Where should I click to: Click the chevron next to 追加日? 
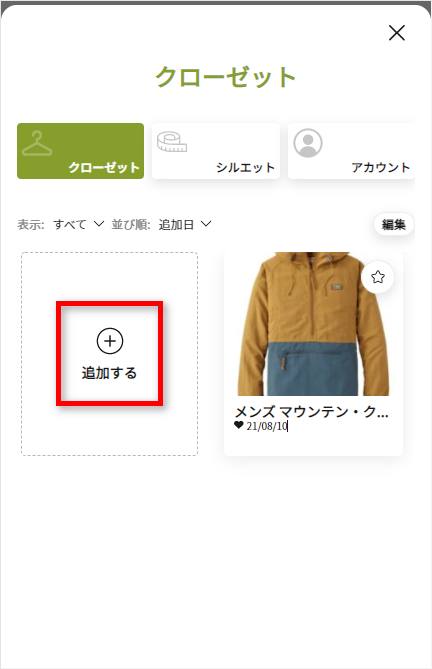click(206, 224)
